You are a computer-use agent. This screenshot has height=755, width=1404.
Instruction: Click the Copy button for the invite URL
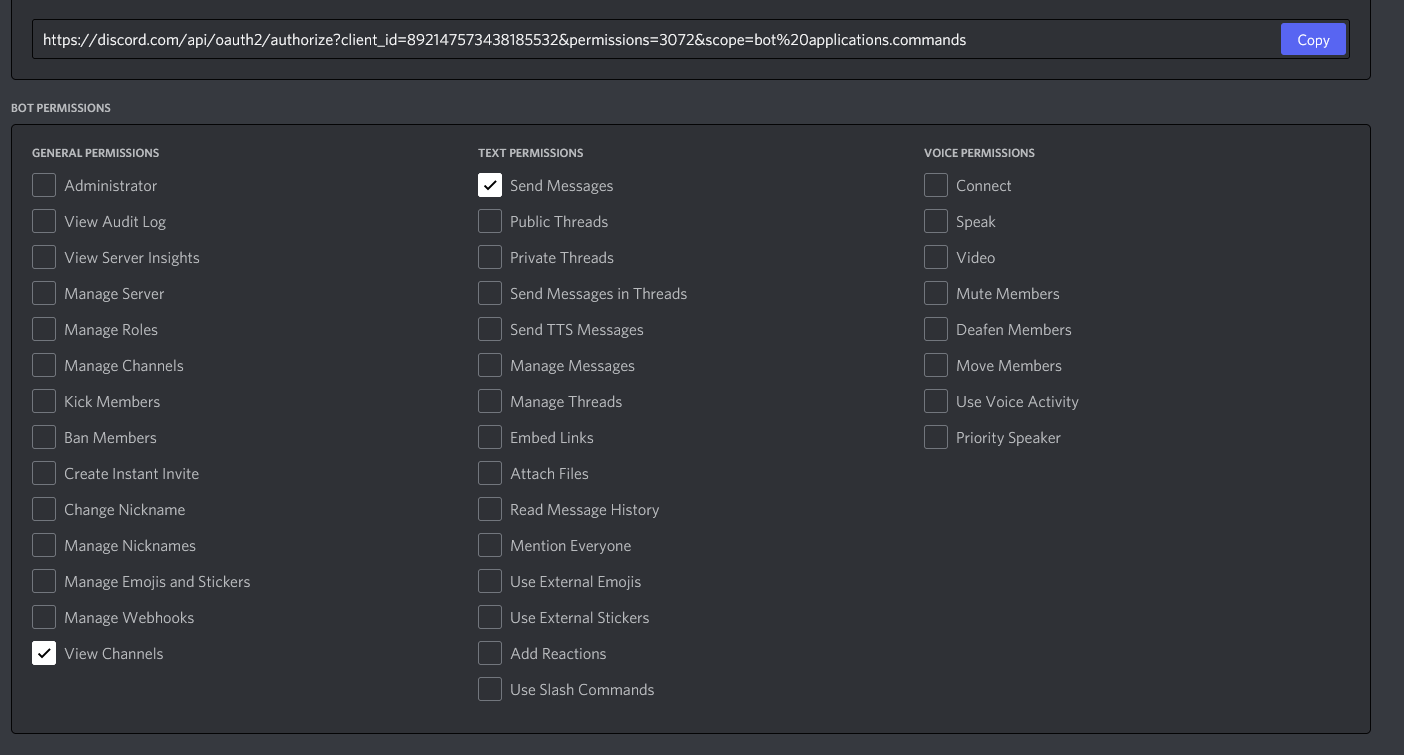[1313, 39]
